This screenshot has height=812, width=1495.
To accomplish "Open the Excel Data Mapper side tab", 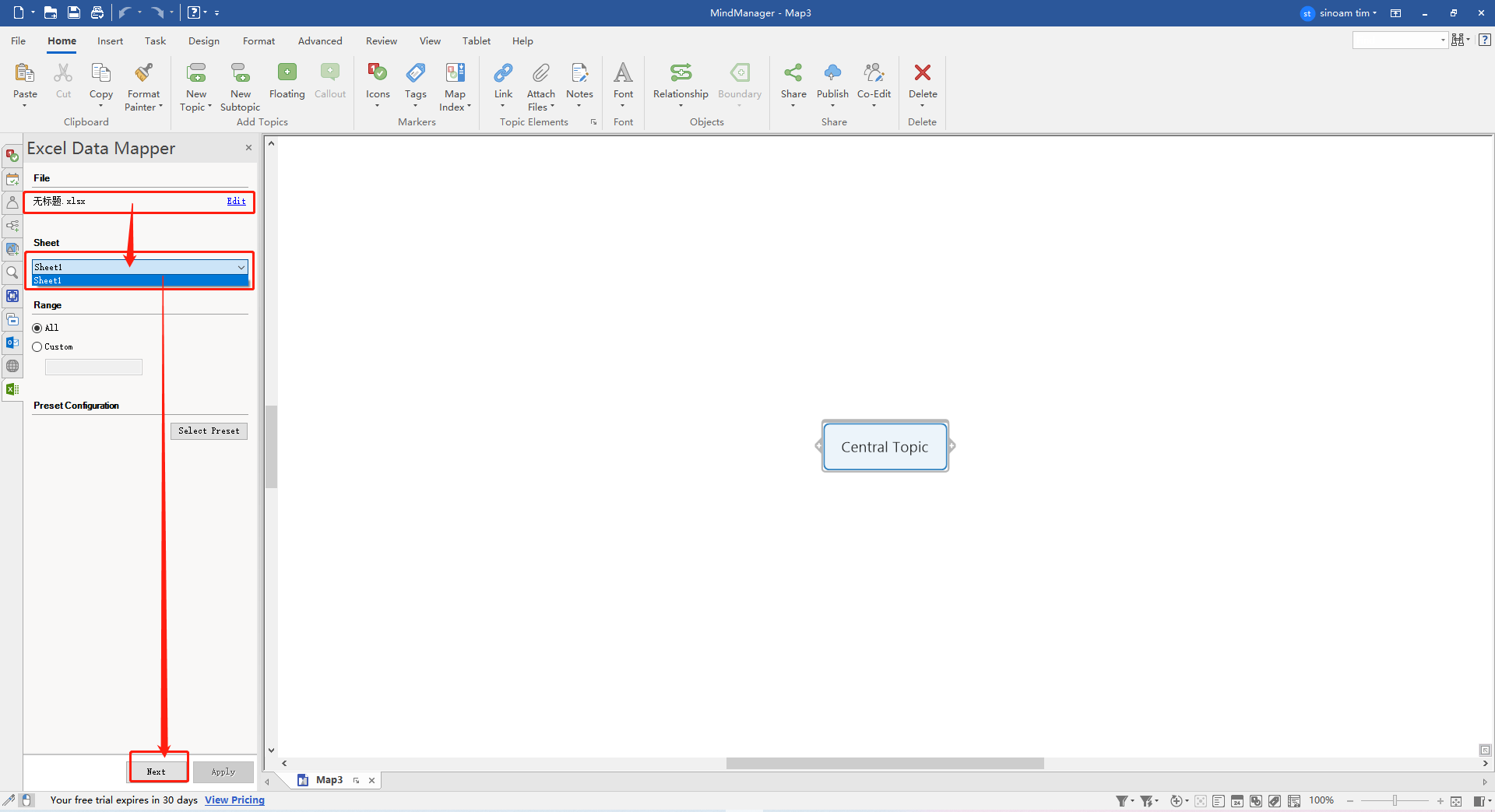I will [12, 389].
